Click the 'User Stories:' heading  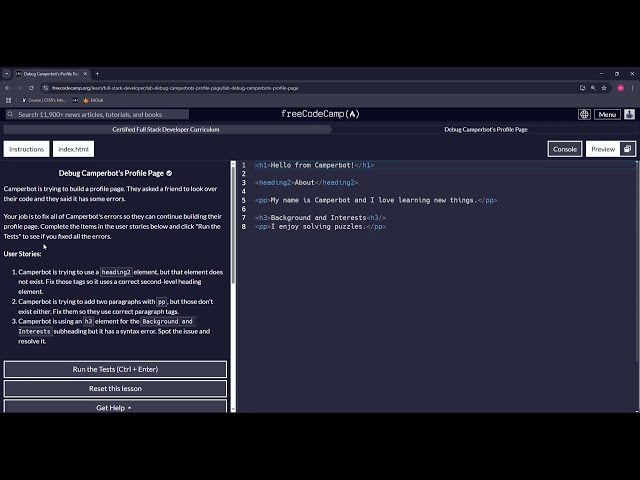(22, 254)
